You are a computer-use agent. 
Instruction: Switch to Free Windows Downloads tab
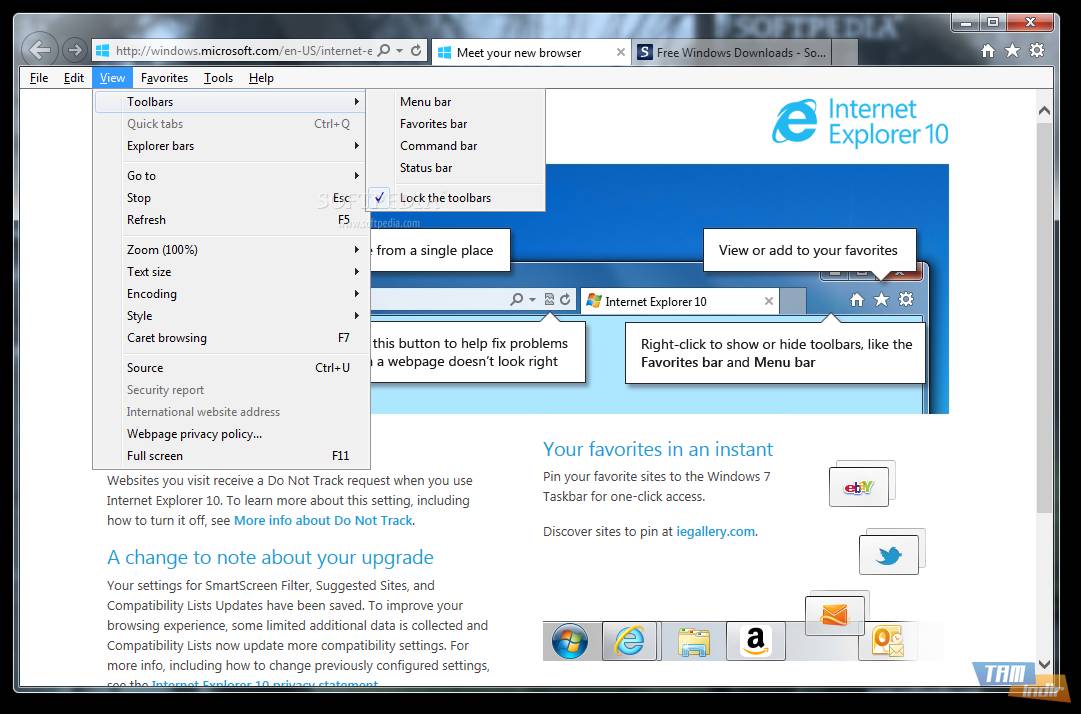[732, 53]
